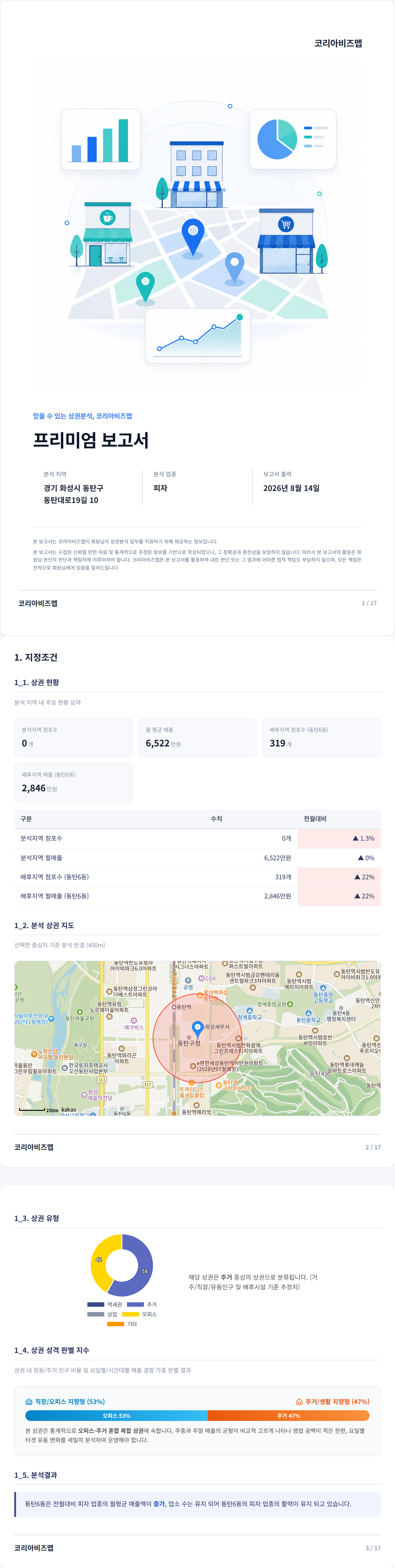Click the 동탄중앙고등학교 icon on the map
Screen dimensions: 395x1568
pos(323,988)
